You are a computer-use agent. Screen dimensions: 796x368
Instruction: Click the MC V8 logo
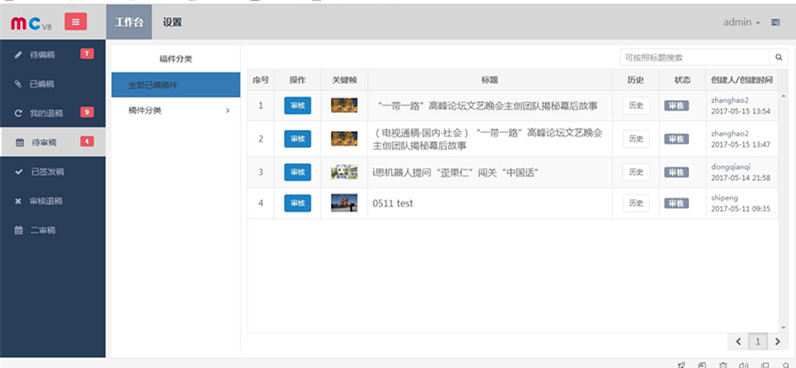tap(31, 23)
